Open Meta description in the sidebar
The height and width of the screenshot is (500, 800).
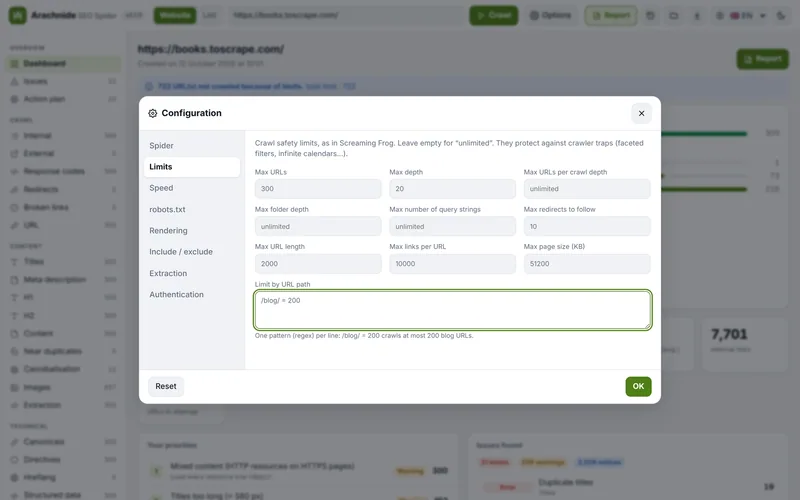(64, 280)
